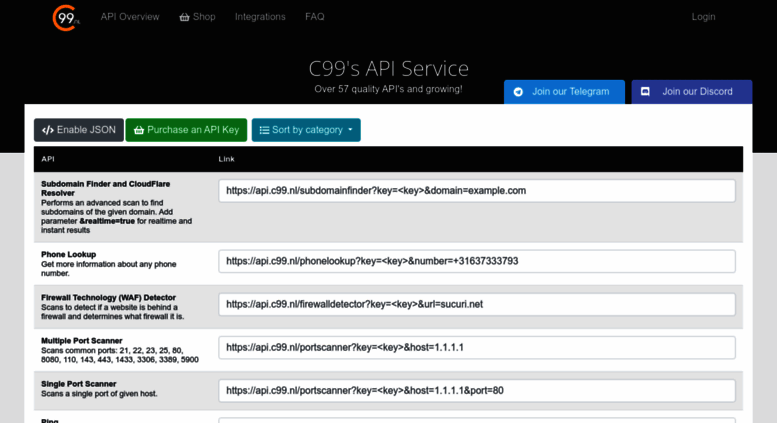This screenshot has width=777, height=423.
Task: Click the &realtime=true parameter text
Action: tap(107, 221)
